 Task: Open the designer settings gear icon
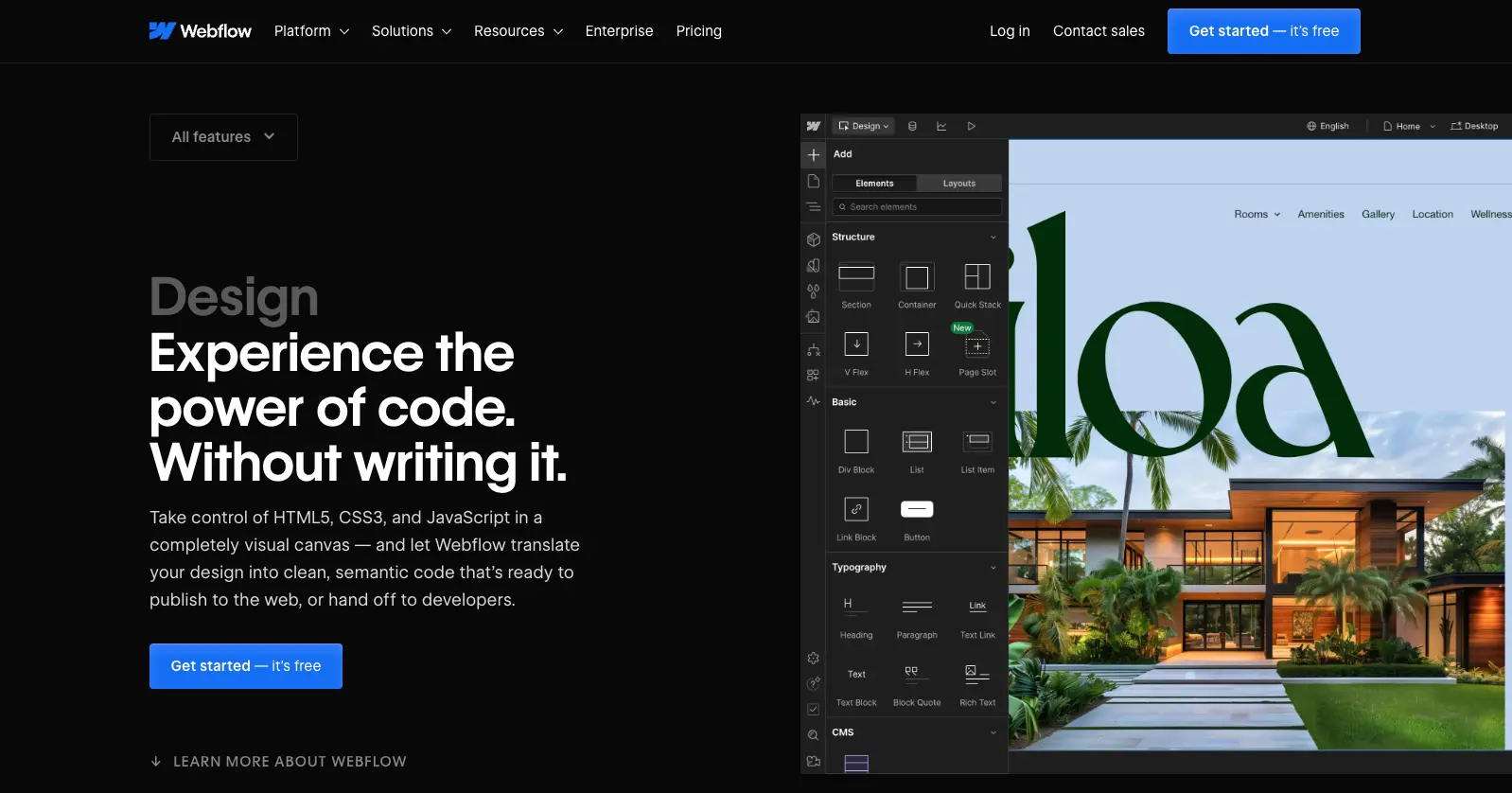point(813,658)
